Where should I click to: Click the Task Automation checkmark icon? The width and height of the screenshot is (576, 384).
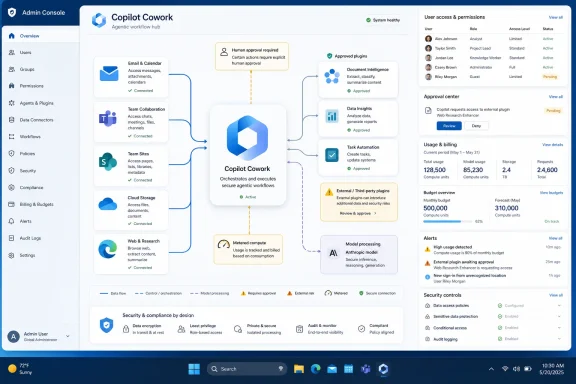pos(332,155)
